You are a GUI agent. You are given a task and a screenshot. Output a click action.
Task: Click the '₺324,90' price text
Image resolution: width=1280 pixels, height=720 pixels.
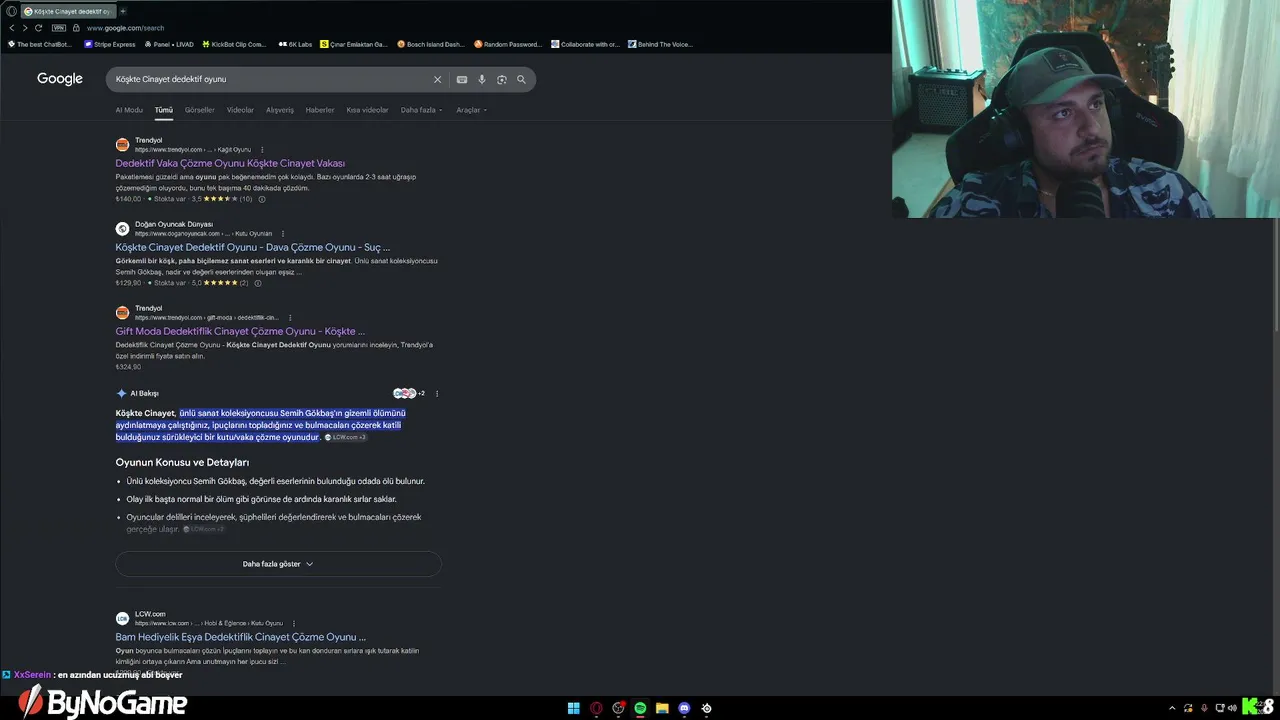pos(128,367)
